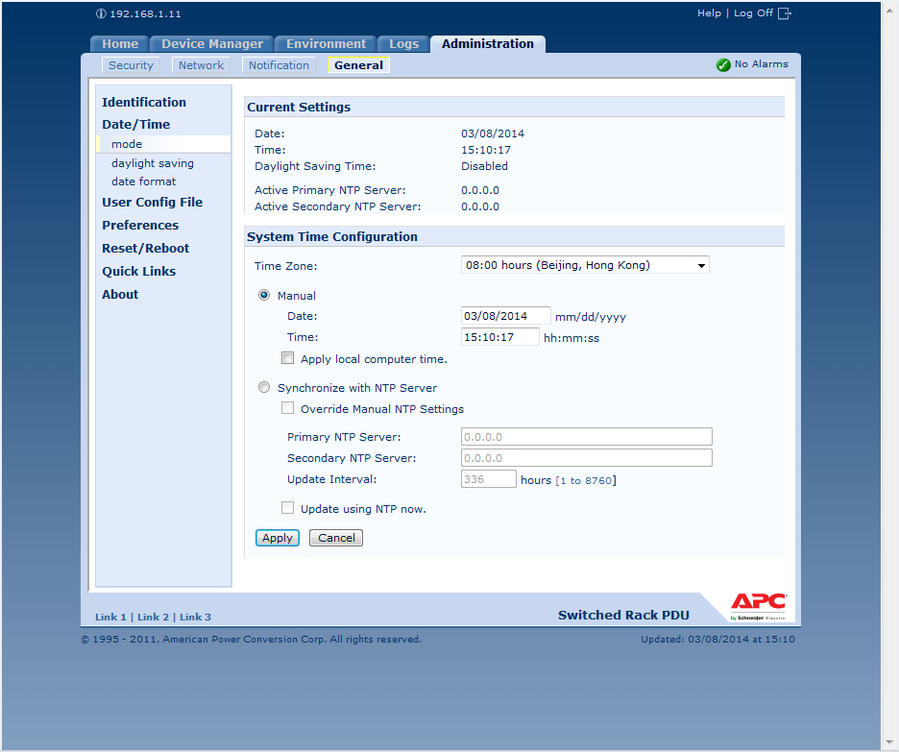
Task: Click the info icon beside the IP address
Action: click(x=100, y=14)
